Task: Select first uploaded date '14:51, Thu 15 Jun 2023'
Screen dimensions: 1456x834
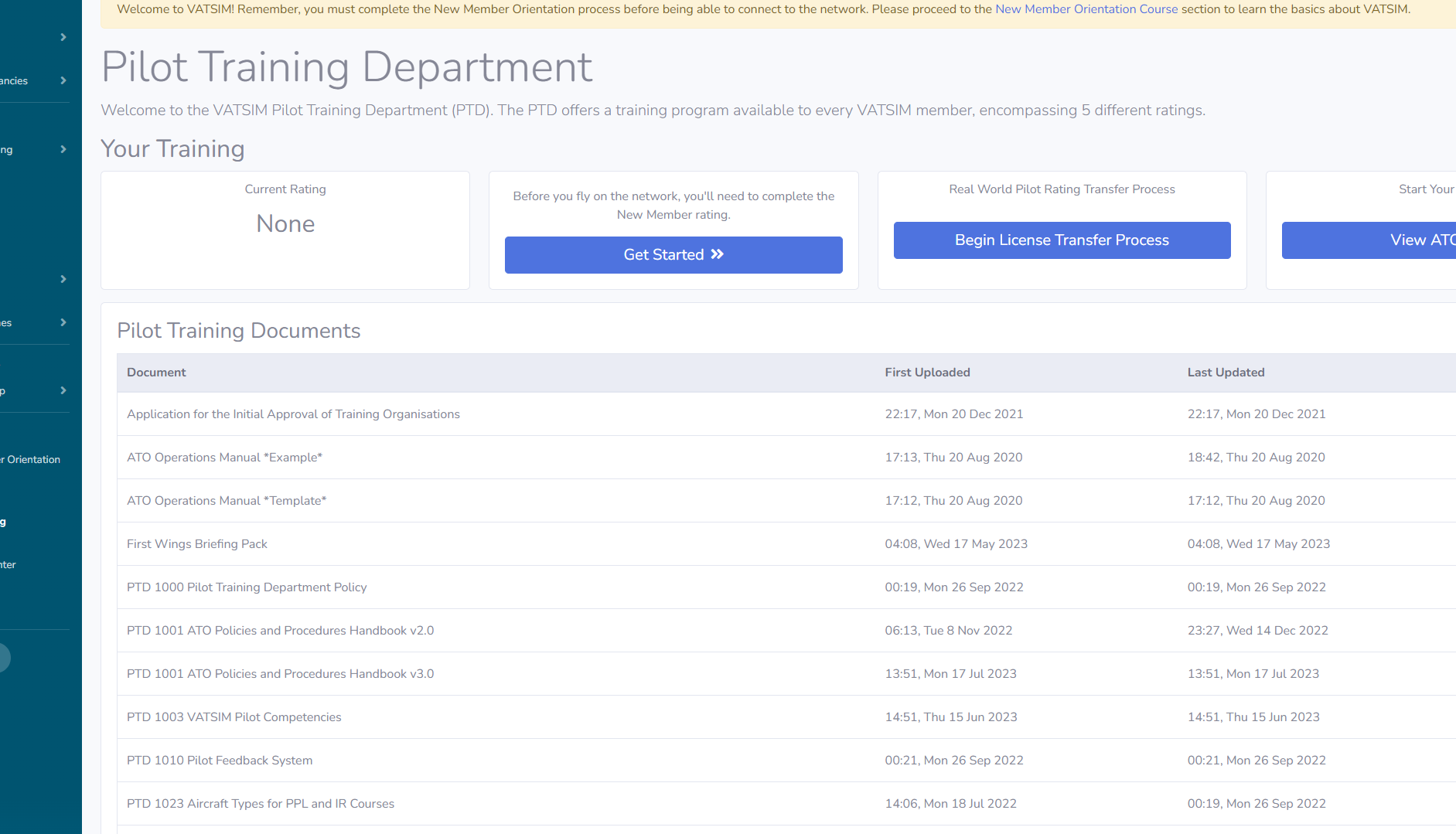Action: coord(950,717)
